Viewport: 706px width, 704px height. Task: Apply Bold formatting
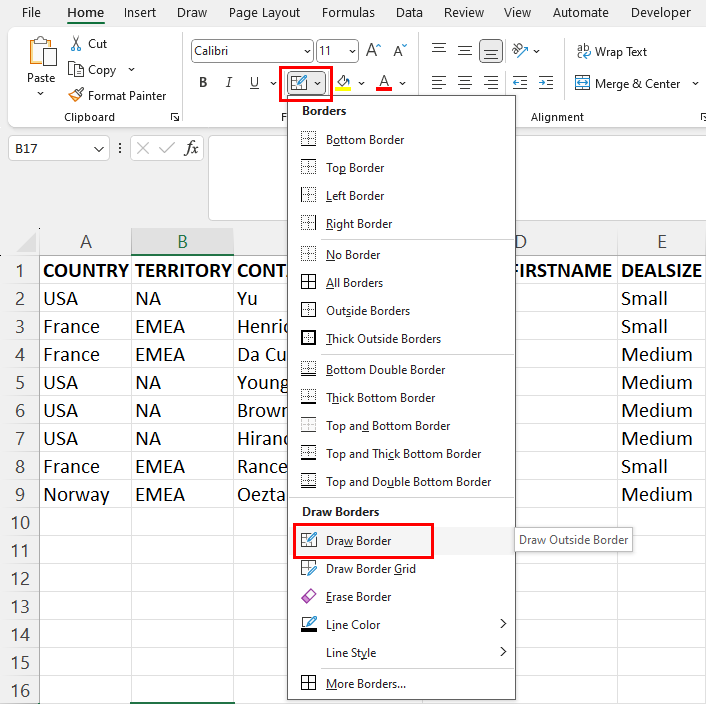point(203,82)
